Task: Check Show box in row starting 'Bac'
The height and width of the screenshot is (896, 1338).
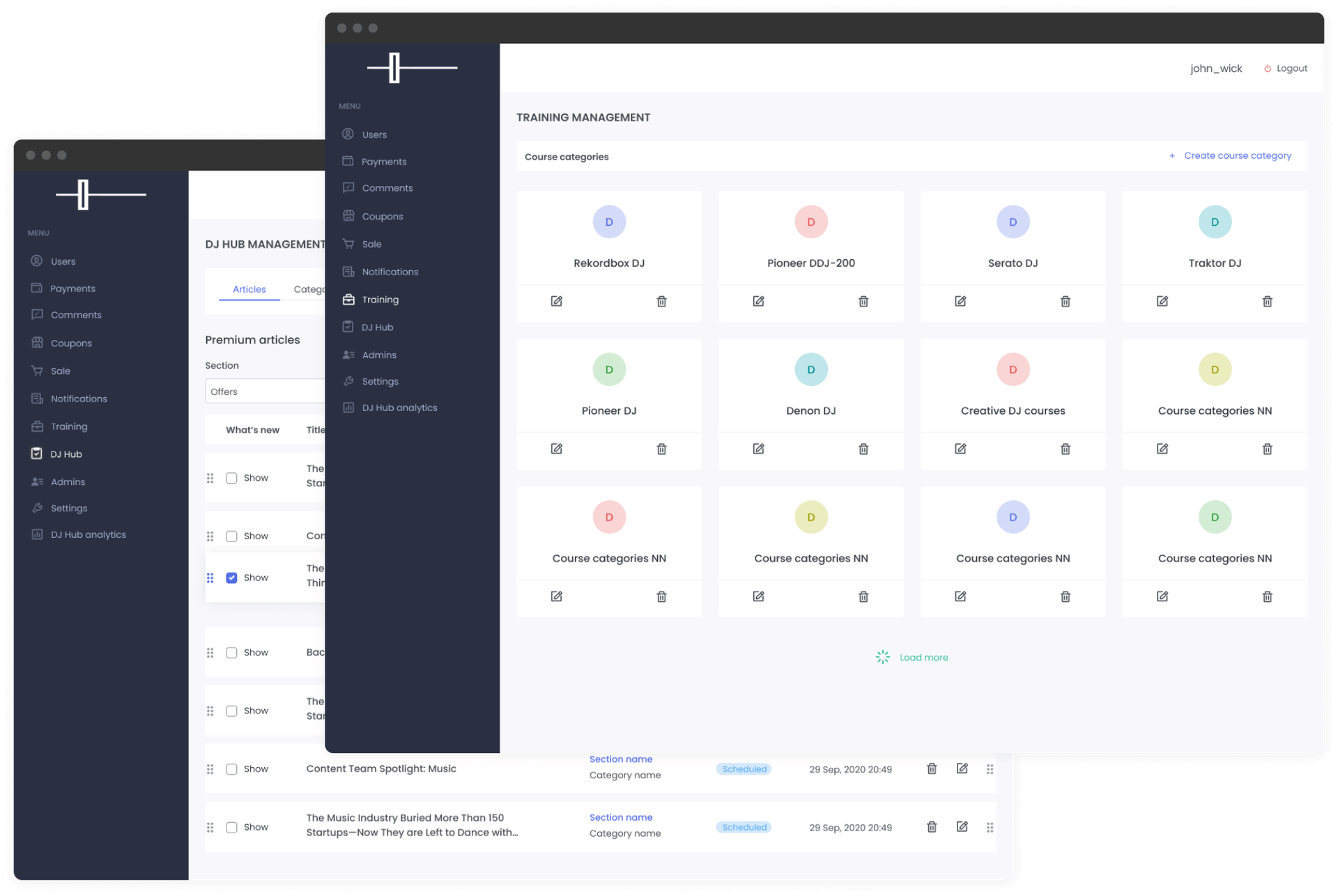Action: 231,653
